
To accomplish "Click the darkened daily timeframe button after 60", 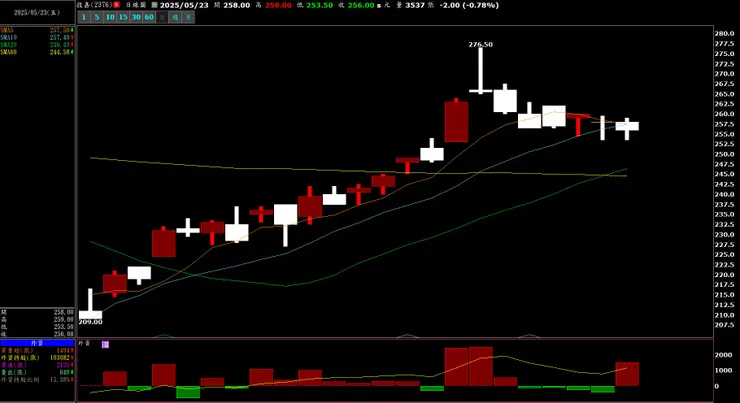I will (162, 17).
